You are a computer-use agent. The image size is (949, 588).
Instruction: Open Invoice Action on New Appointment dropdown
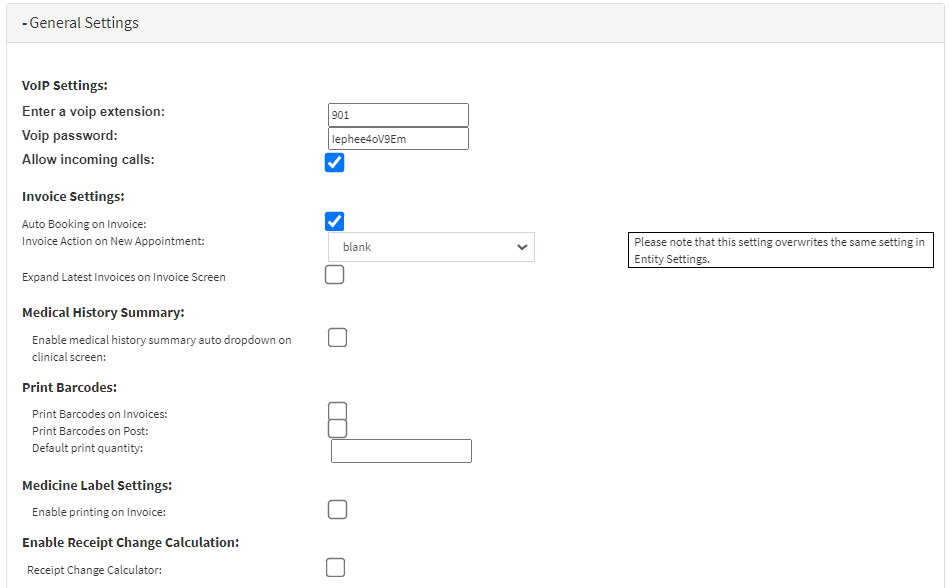pyautogui.click(x=431, y=247)
